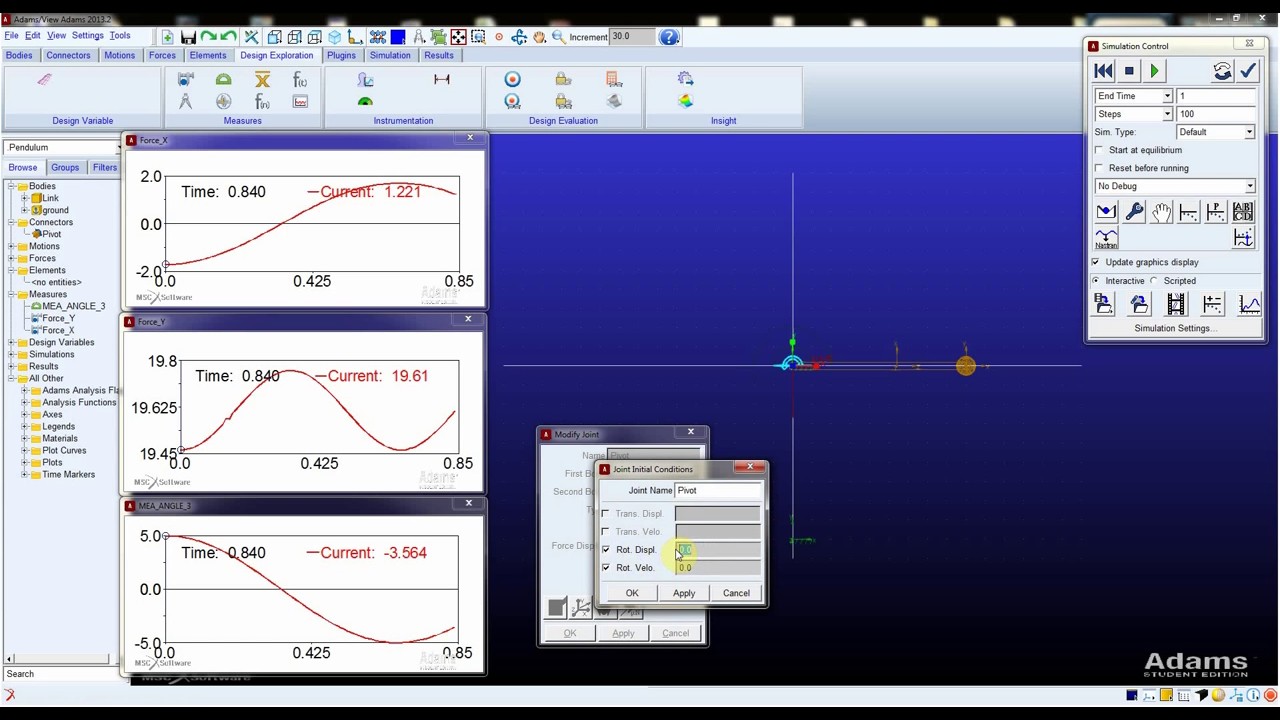The height and width of the screenshot is (720, 1280).
Task: Switch to the Bodies ribbon tab
Action: point(19,55)
